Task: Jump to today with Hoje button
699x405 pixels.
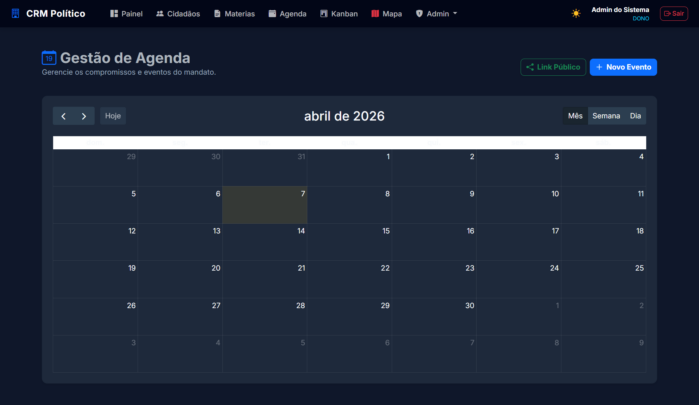Action: (113, 116)
